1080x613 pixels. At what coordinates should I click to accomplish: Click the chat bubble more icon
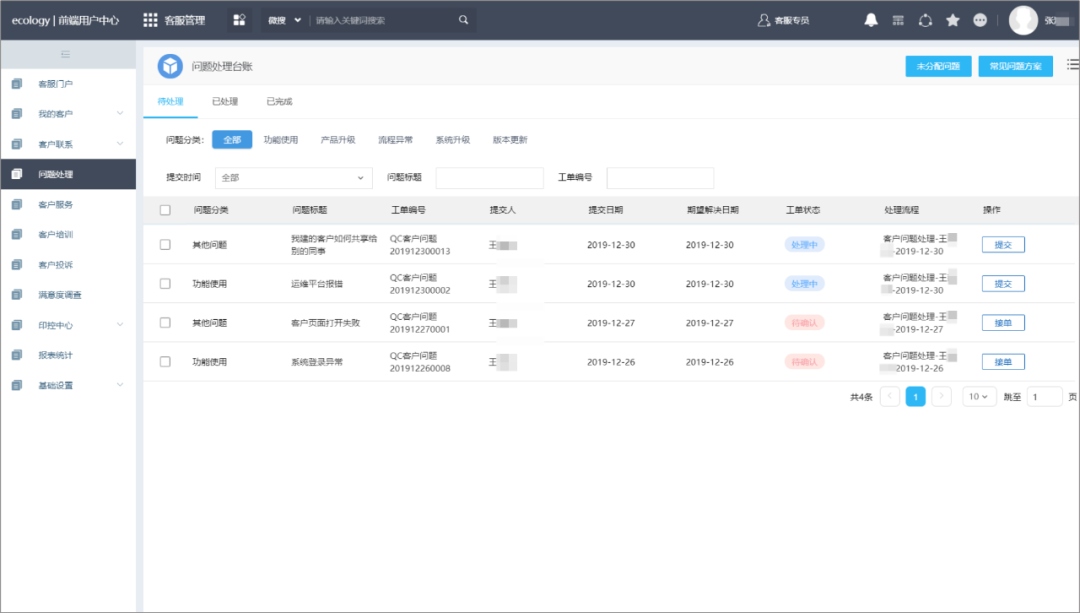click(980, 20)
